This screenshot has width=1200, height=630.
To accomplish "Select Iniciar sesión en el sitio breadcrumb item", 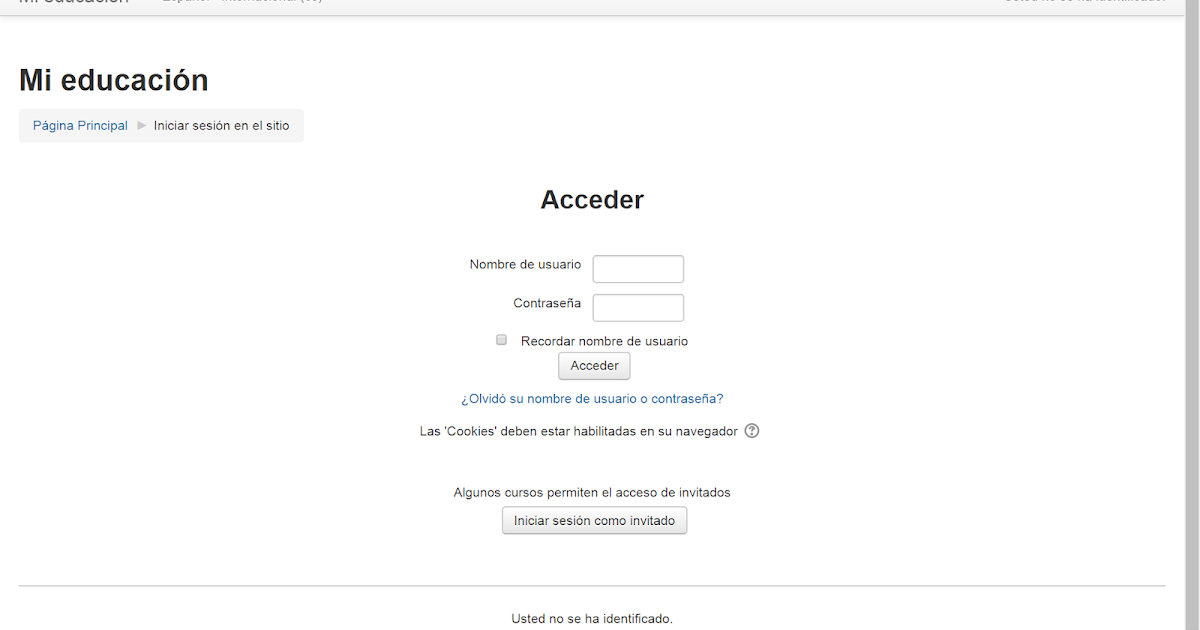I will point(222,125).
